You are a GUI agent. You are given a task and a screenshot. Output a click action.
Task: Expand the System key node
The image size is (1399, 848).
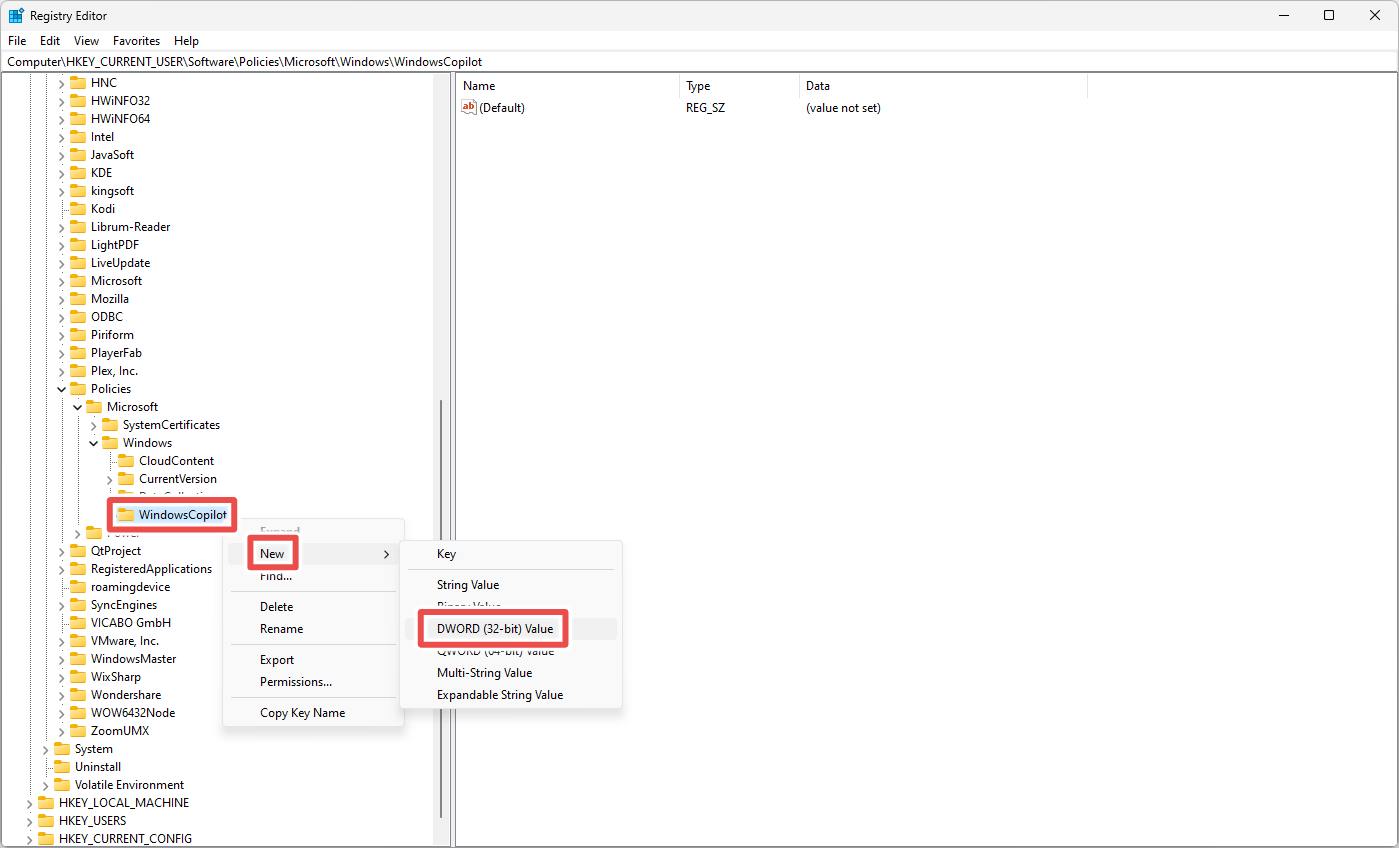pos(45,749)
